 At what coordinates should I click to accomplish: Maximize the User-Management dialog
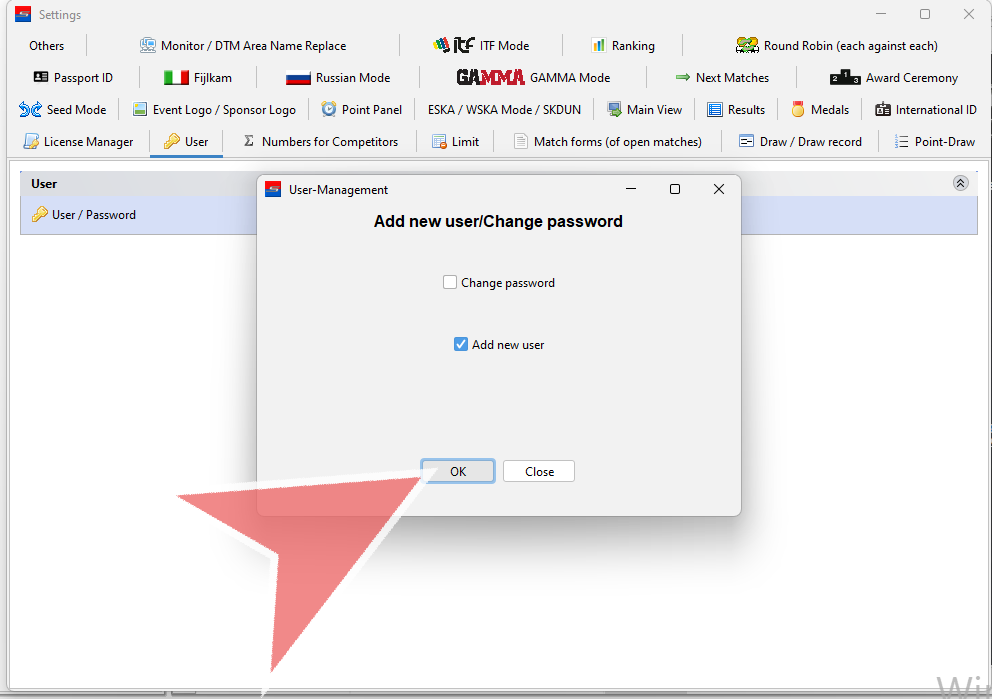pos(675,189)
